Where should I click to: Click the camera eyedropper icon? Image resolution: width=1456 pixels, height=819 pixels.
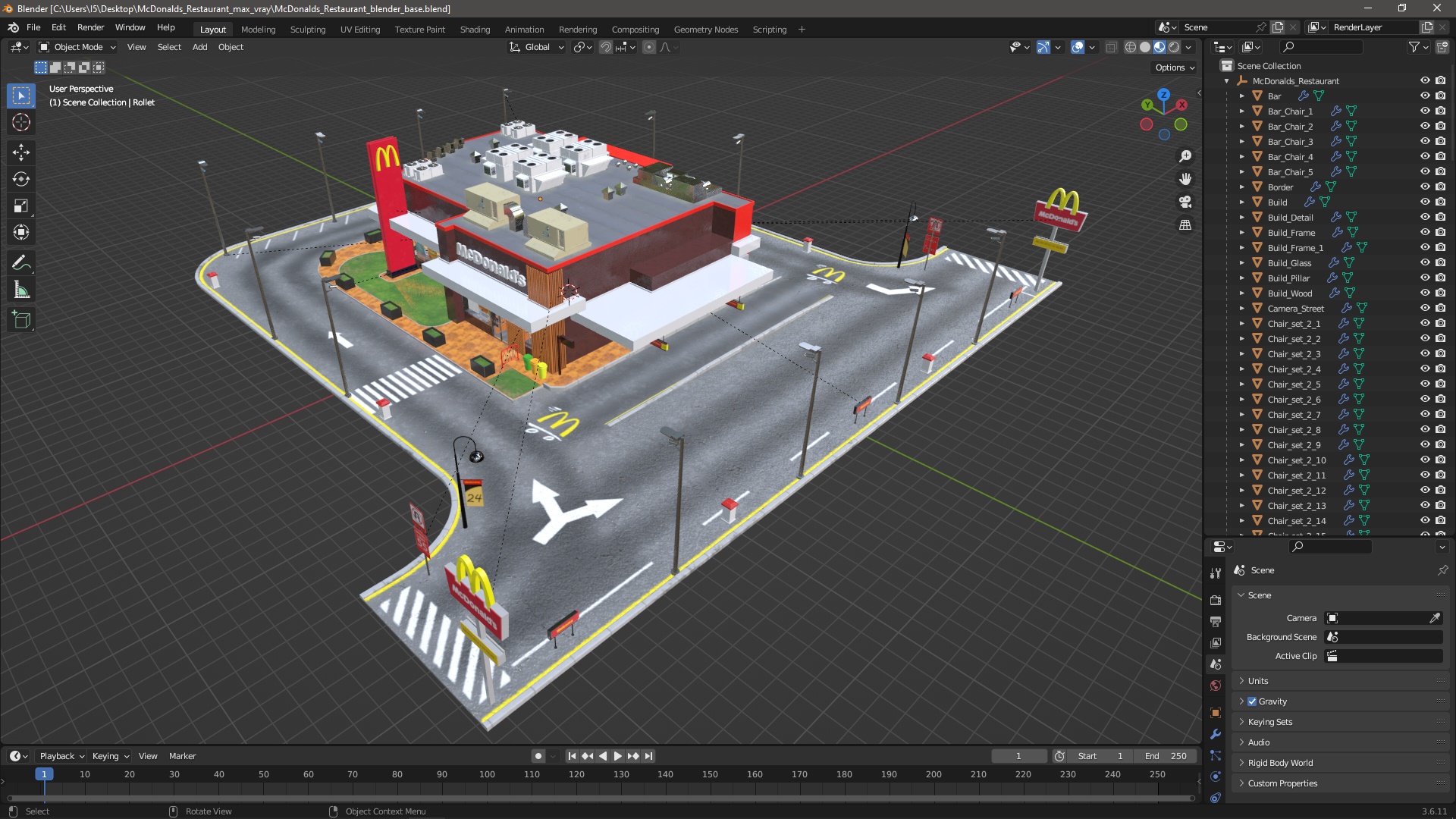(1435, 618)
